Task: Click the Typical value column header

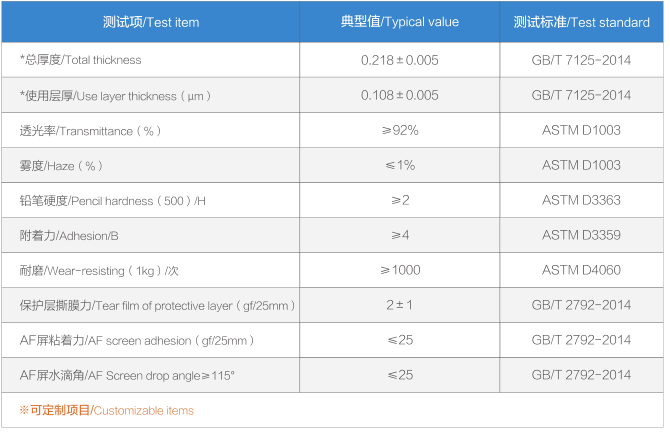Action: pyautogui.click(x=400, y=21)
